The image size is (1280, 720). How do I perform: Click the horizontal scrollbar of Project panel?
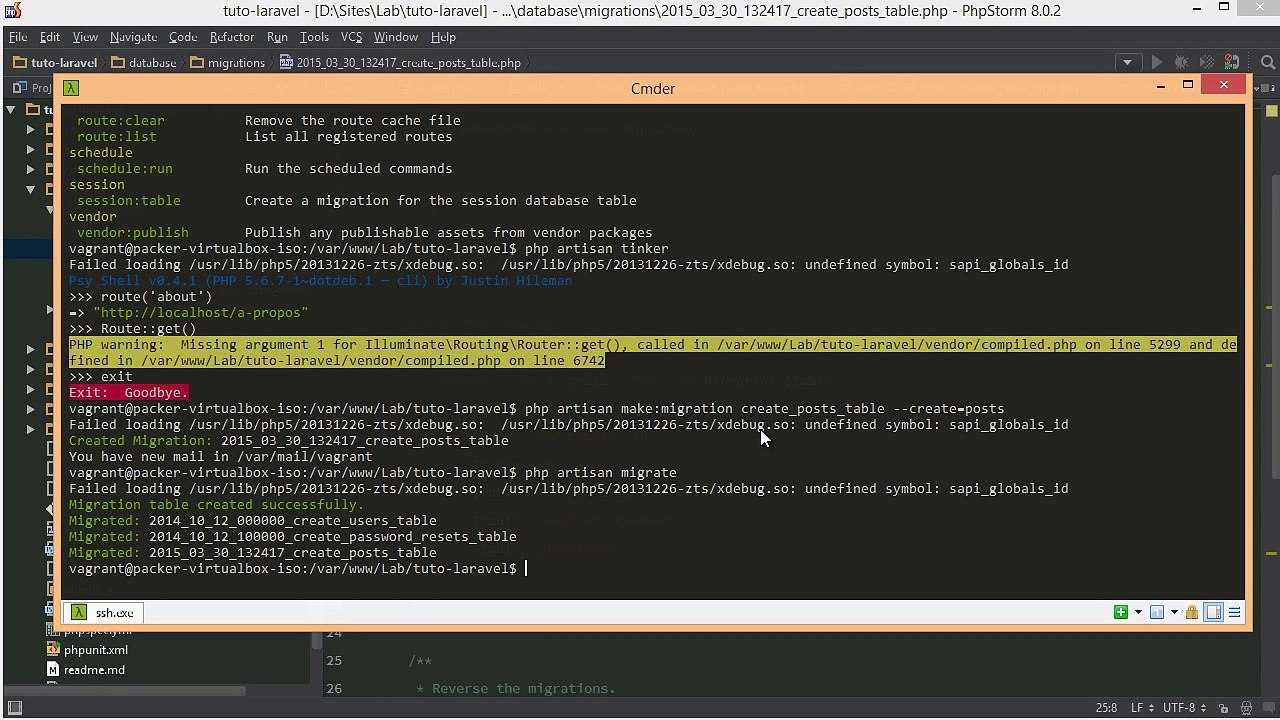(x=125, y=690)
